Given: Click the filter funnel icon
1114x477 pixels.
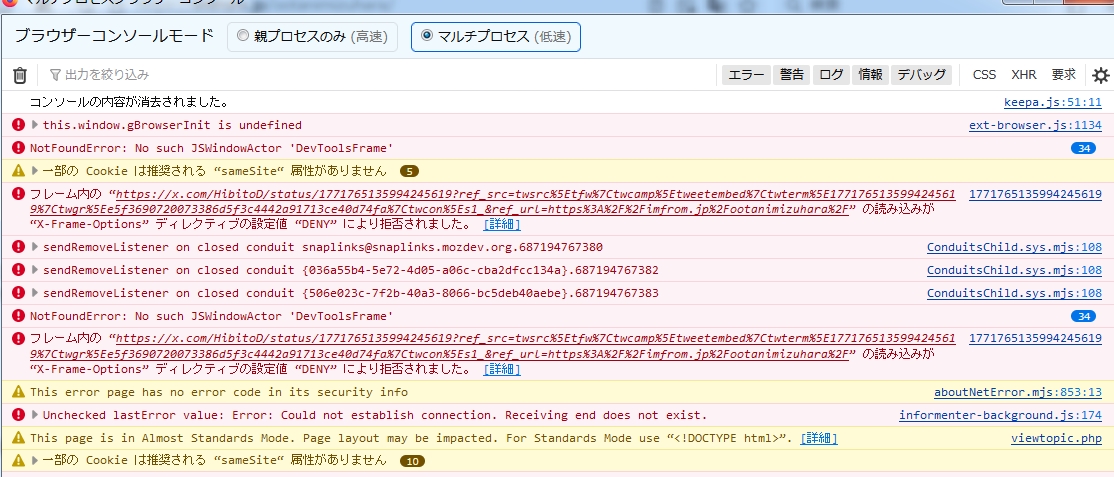Looking at the screenshot, I should [x=55, y=75].
